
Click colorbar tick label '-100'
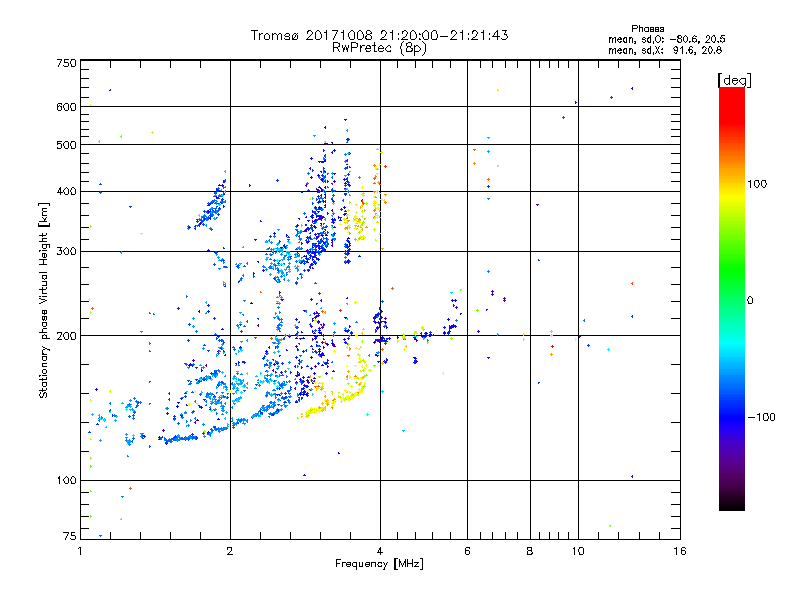[761, 417]
